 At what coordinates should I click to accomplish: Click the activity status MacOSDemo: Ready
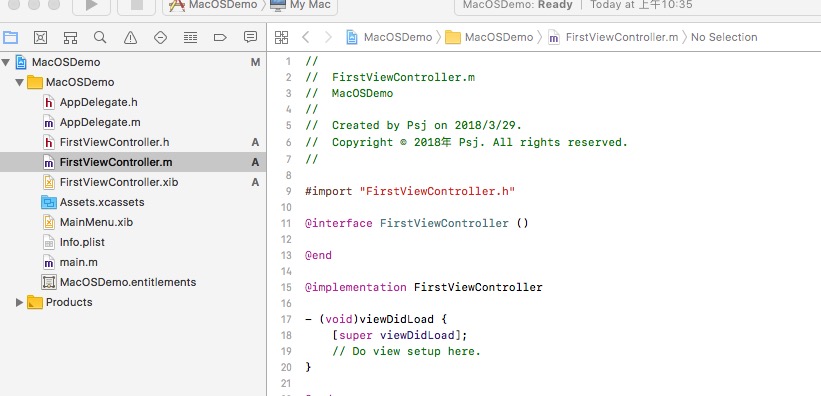click(x=518, y=5)
